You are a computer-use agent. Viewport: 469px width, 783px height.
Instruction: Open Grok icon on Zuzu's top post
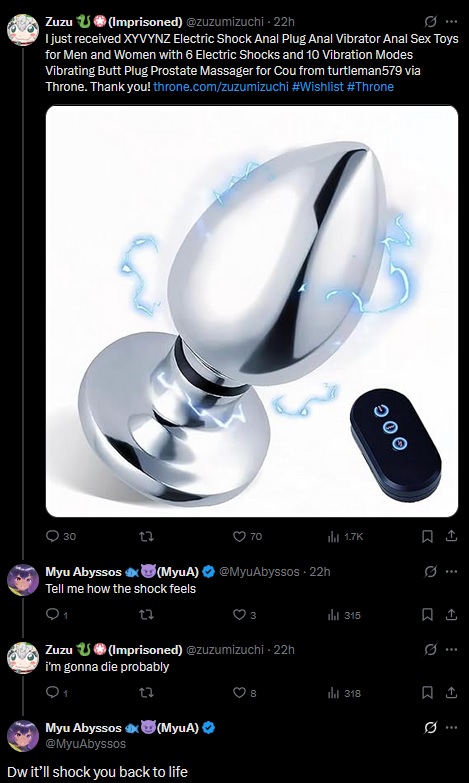point(431,21)
